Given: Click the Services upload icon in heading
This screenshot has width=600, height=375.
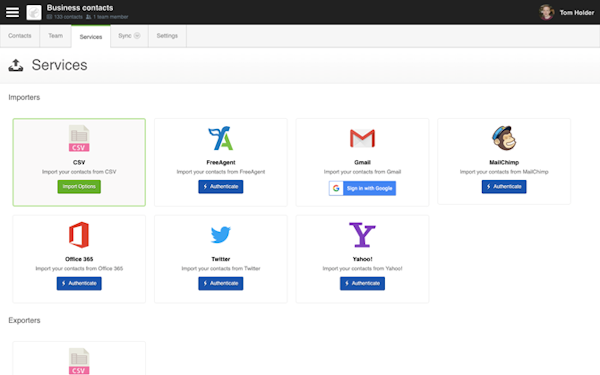Looking at the screenshot, I should click(x=16, y=65).
